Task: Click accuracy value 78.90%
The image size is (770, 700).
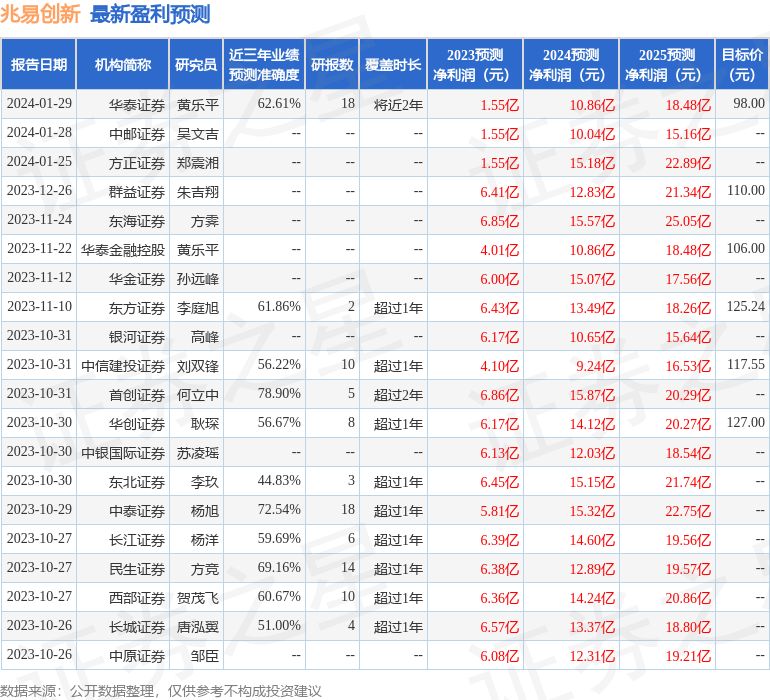Action: pyautogui.click(x=279, y=393)
